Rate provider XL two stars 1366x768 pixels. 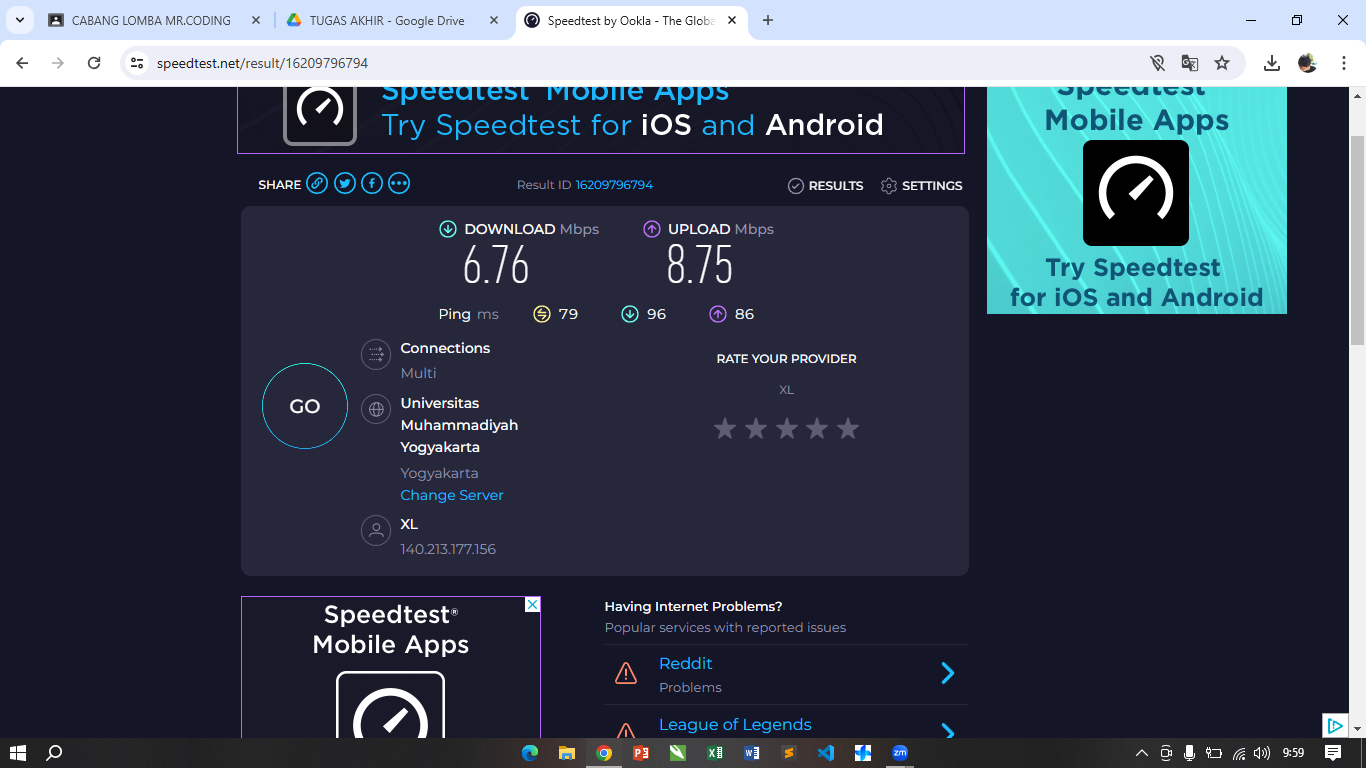coord(756,429)
